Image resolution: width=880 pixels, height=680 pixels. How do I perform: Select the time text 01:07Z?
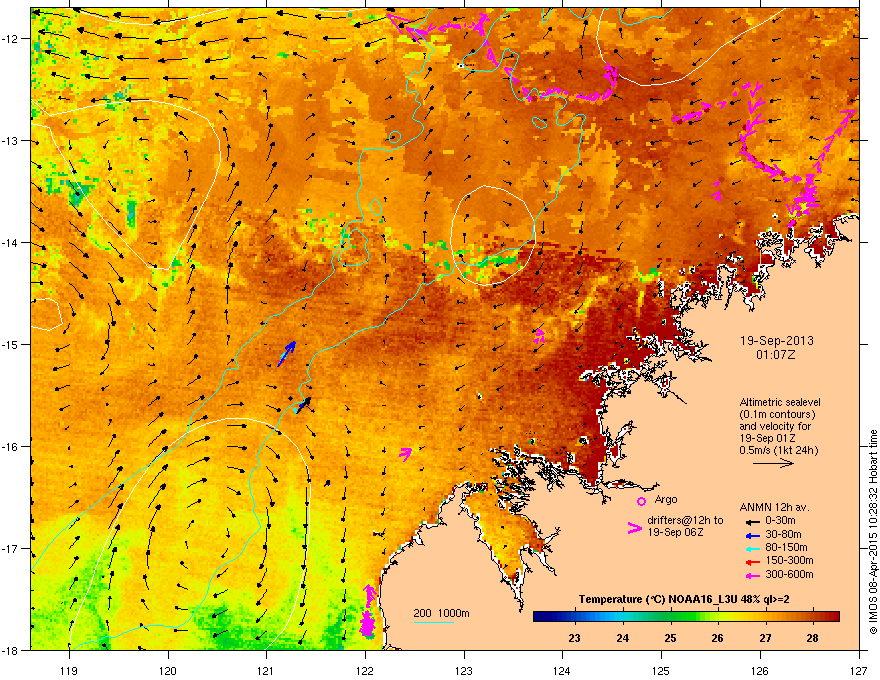coord(776,355)
